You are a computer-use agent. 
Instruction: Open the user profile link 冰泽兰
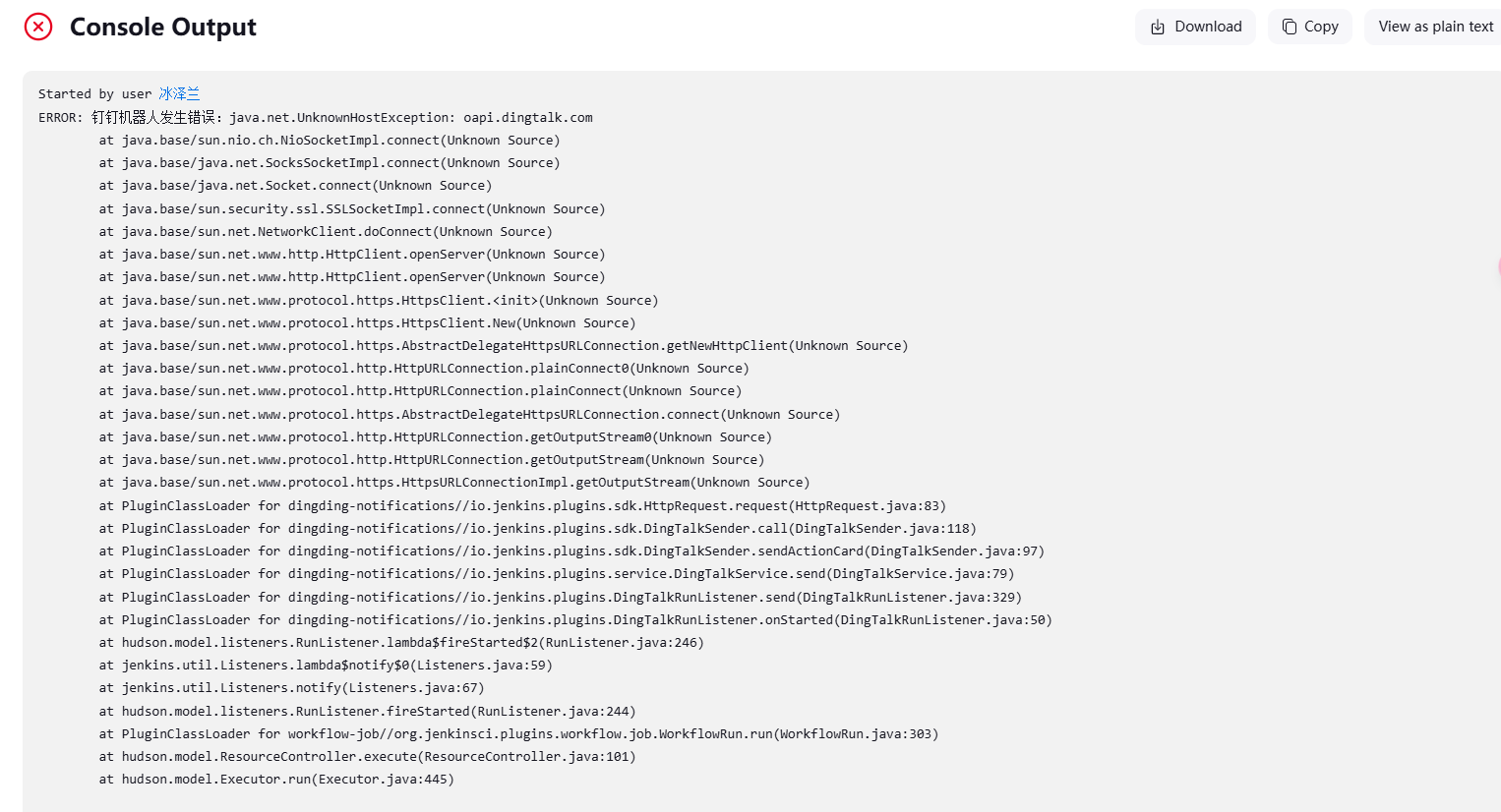(x=179, y=93)
